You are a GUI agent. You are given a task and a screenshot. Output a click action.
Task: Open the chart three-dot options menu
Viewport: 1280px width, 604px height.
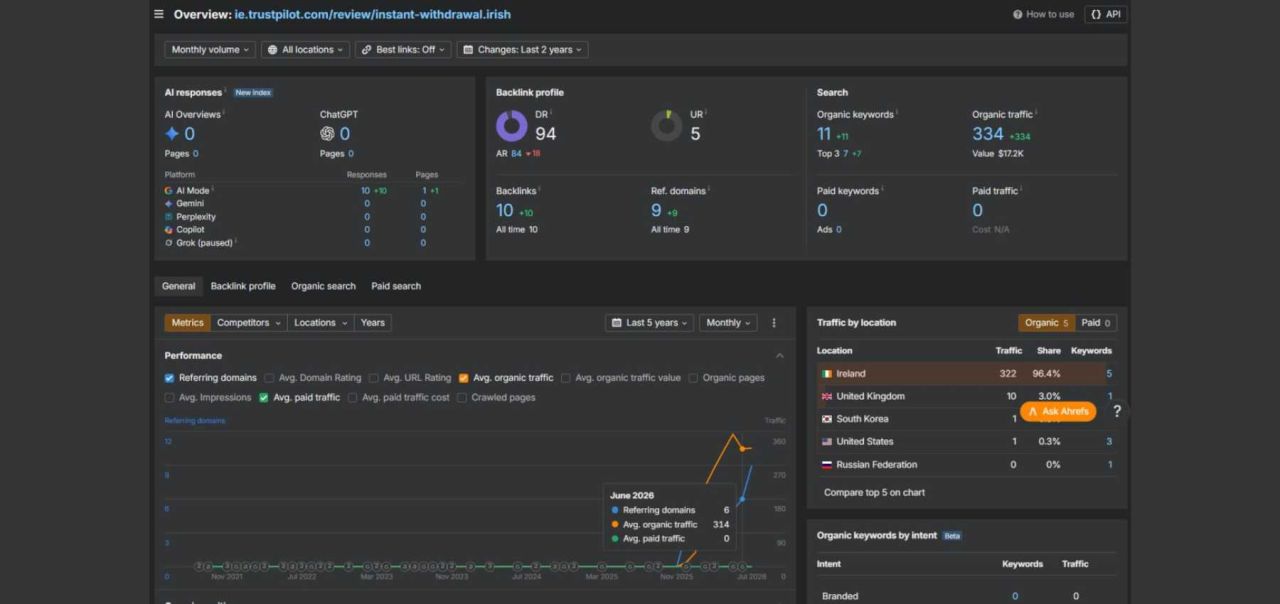tap(773, 323)
